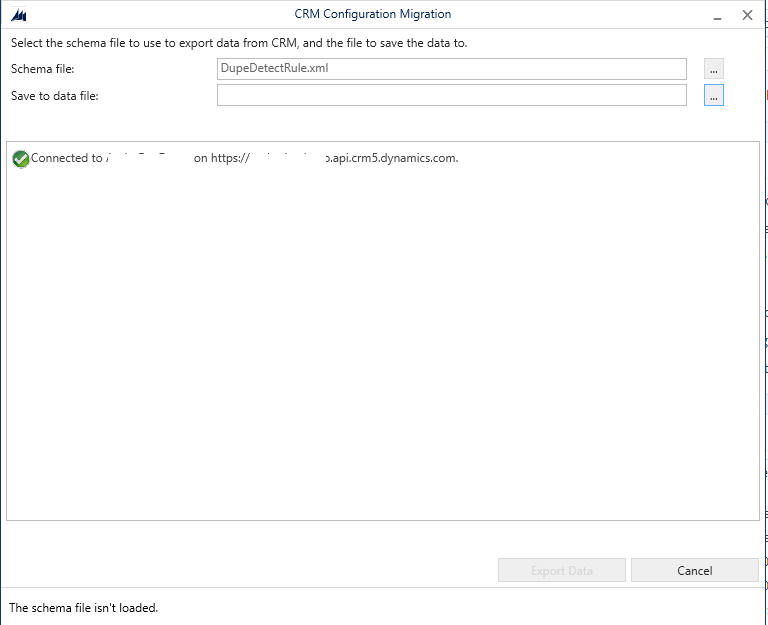The width and height of the screenshot is (768, 625).
Task: Close the CRM Configuration Migration window
Action: click(x=747, y=15)
